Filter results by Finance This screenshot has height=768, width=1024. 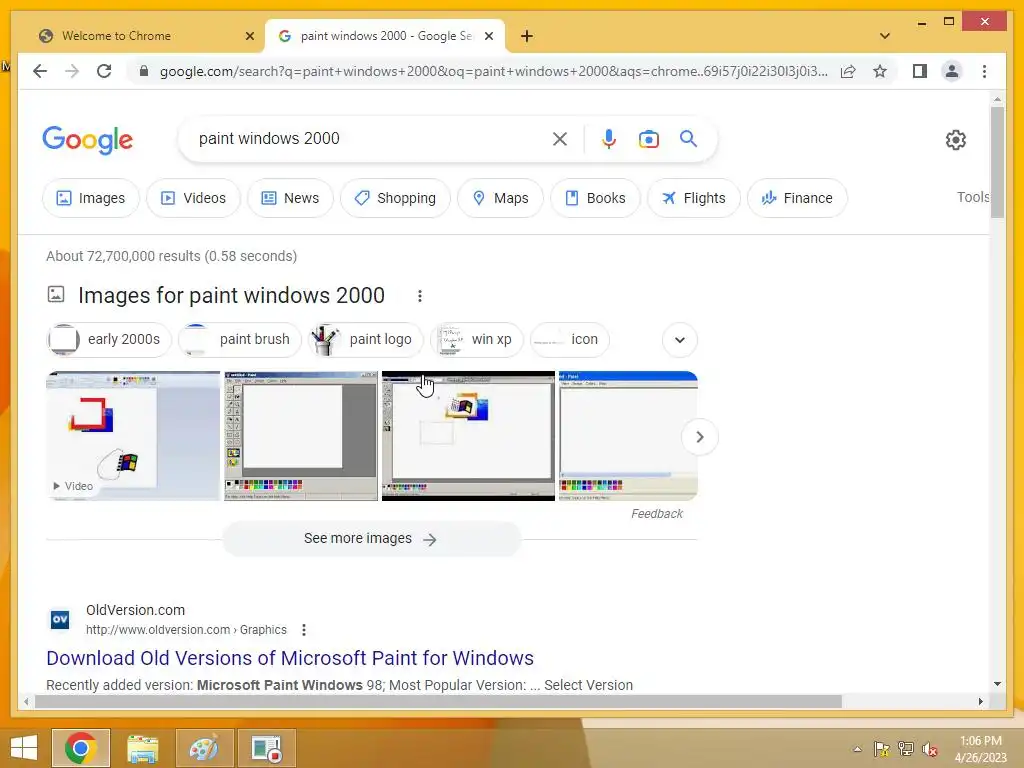pos(797,198)
